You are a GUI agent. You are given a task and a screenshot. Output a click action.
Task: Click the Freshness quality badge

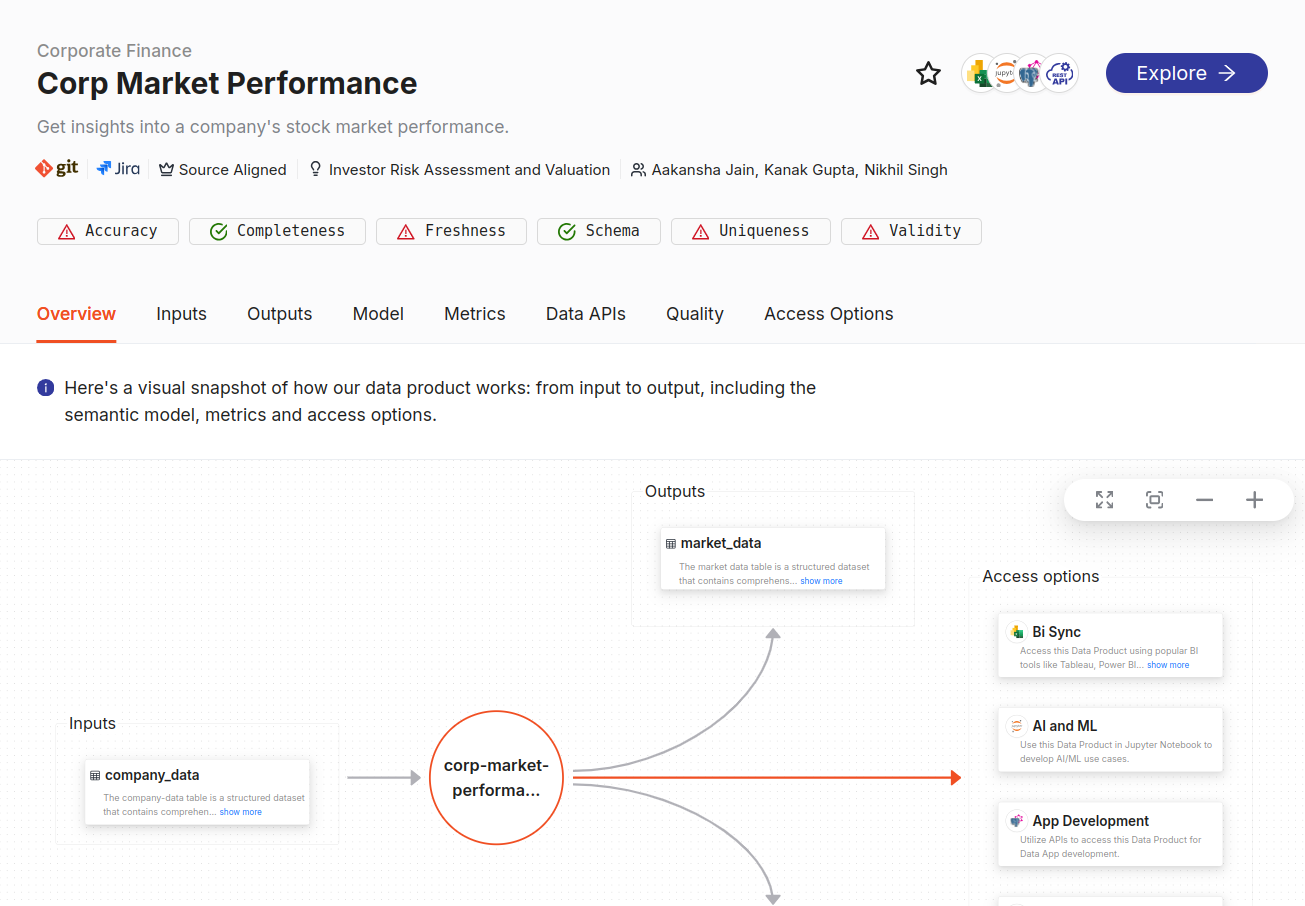[x=451, y=231]
